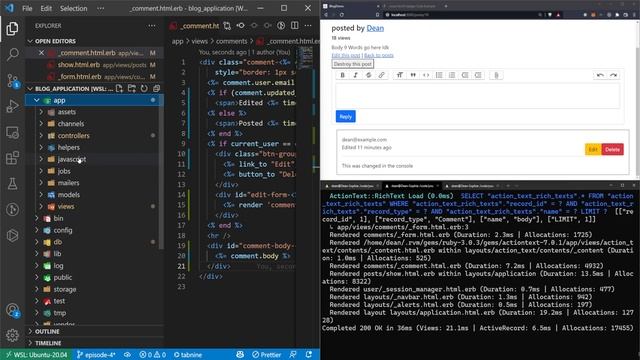This screenshot has height=360, width=640.
Task: Open the Search view in activity bar
Action: (12, 54)
